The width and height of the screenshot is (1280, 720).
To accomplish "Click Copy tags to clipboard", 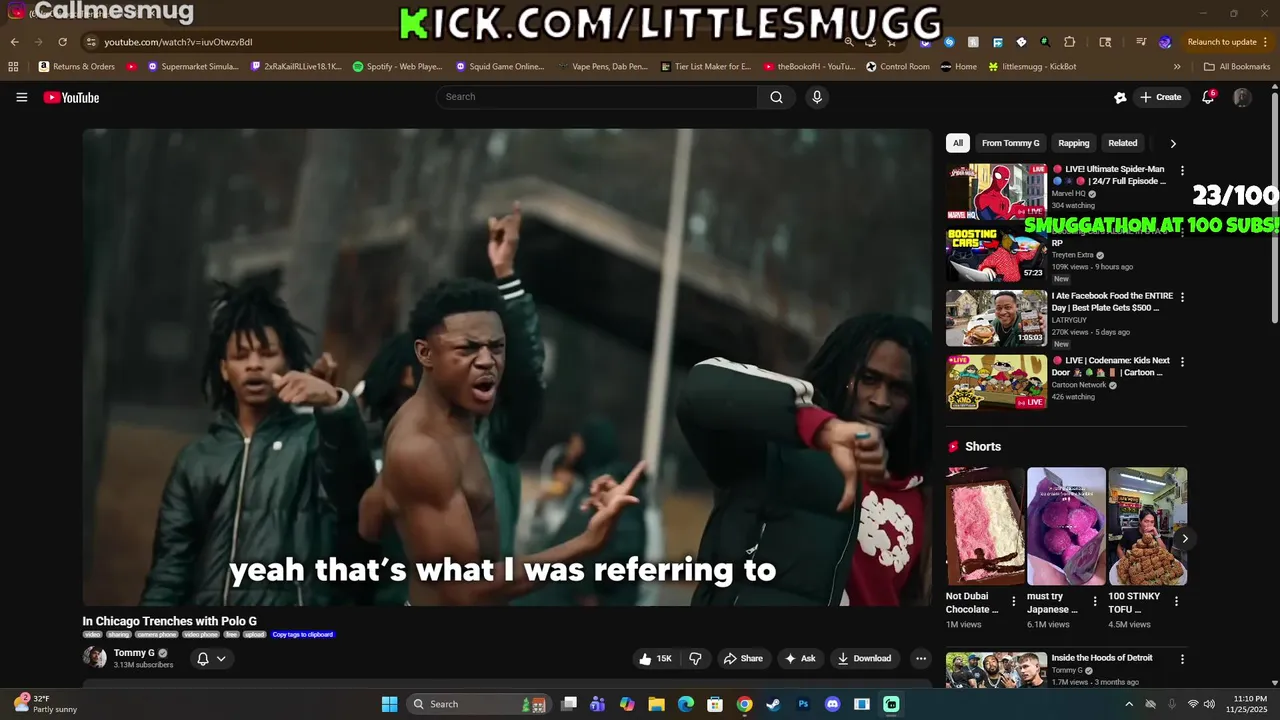I will (303, 634).
